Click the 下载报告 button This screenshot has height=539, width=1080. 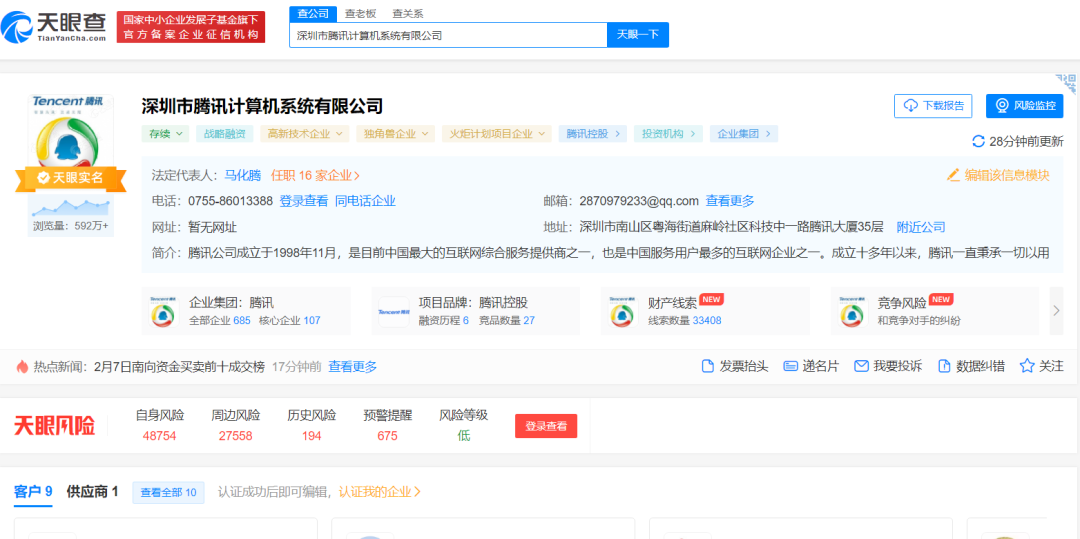pyautogui.click(x=933, y=106)
